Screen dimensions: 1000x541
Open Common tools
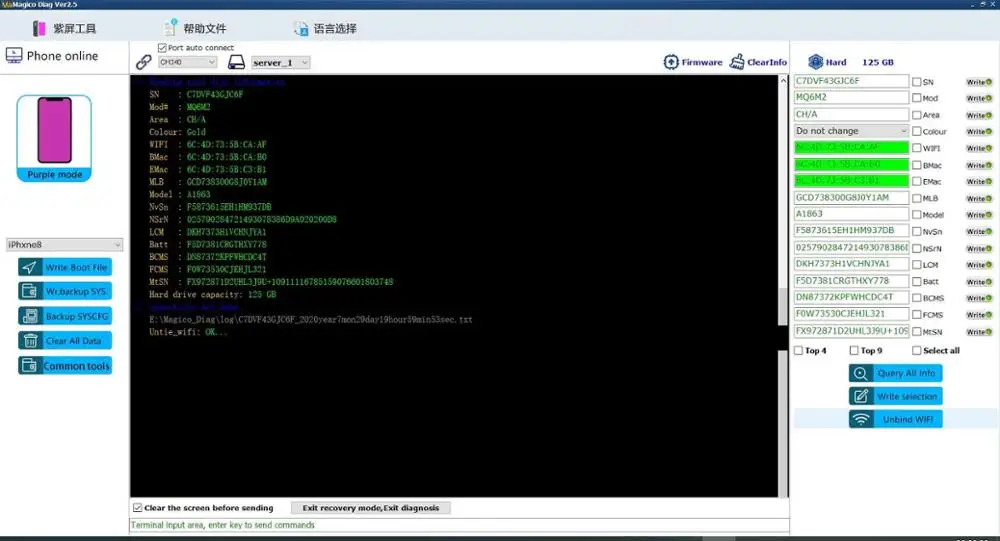tap(64, 366)
